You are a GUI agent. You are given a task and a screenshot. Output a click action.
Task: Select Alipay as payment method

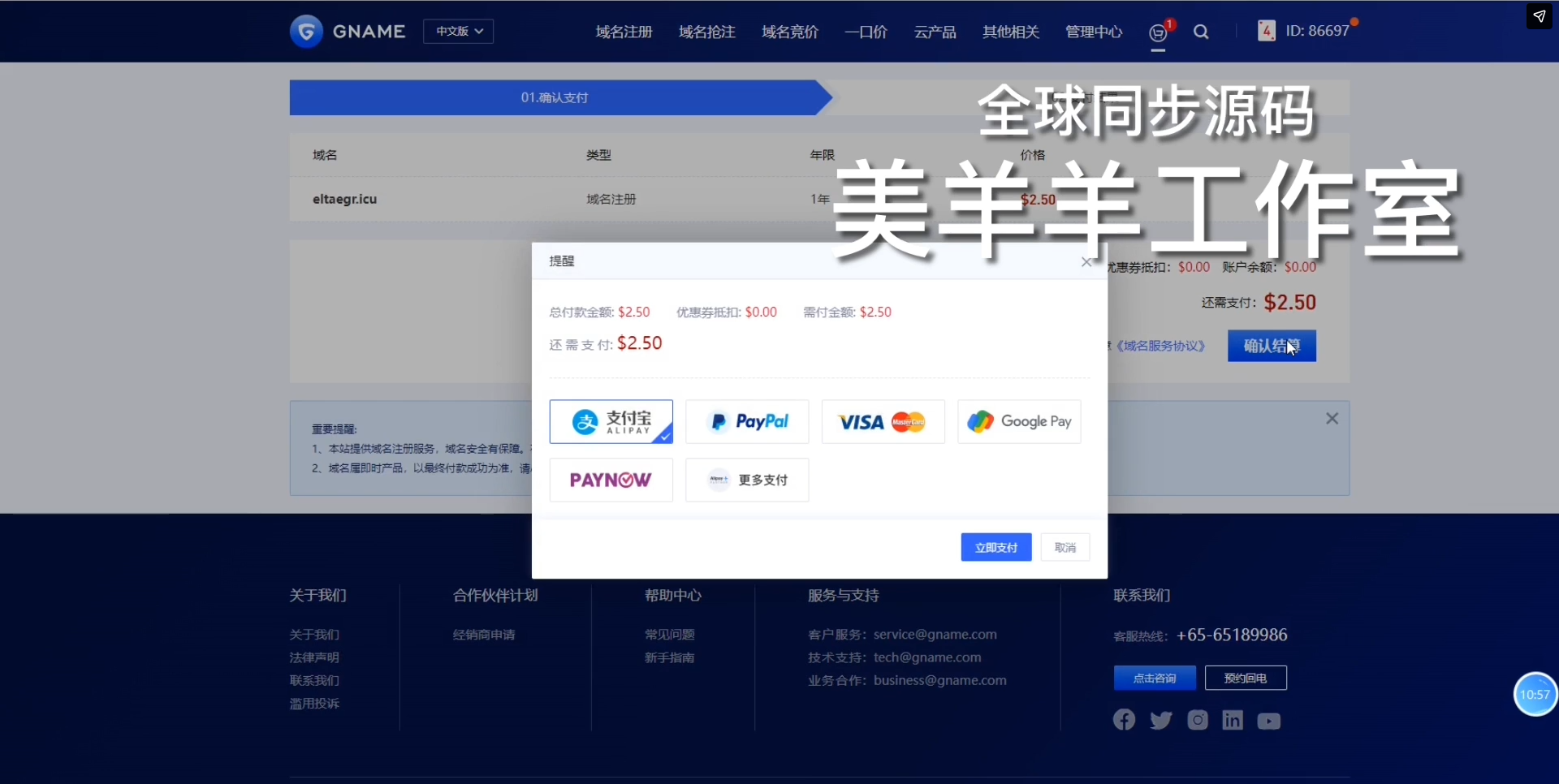pyautogui.click(x=611, y=422)
